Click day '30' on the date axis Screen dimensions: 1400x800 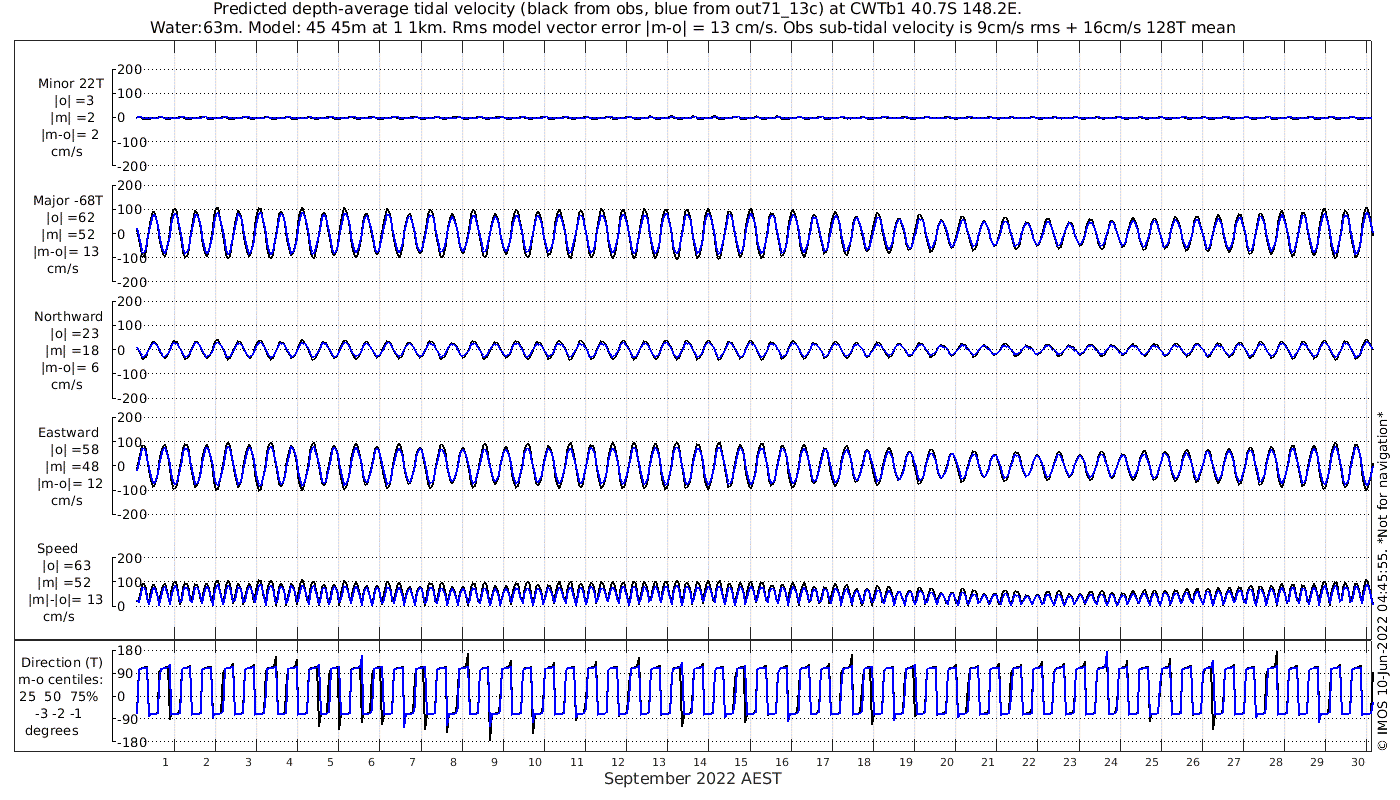click(x=1357, y=762)
